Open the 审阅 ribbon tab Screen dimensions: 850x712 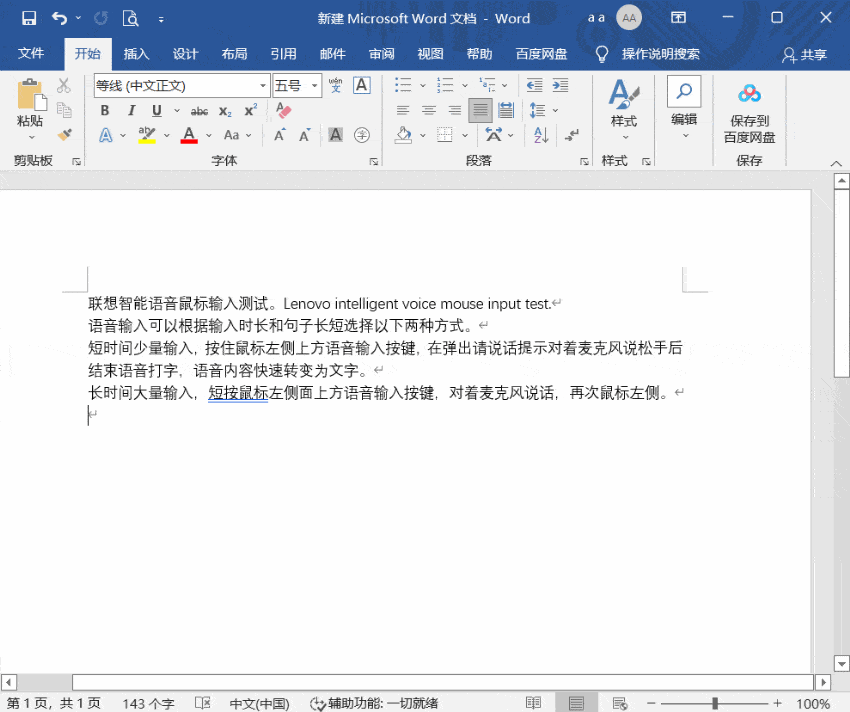pyautogui.click(x=381, y=55)
